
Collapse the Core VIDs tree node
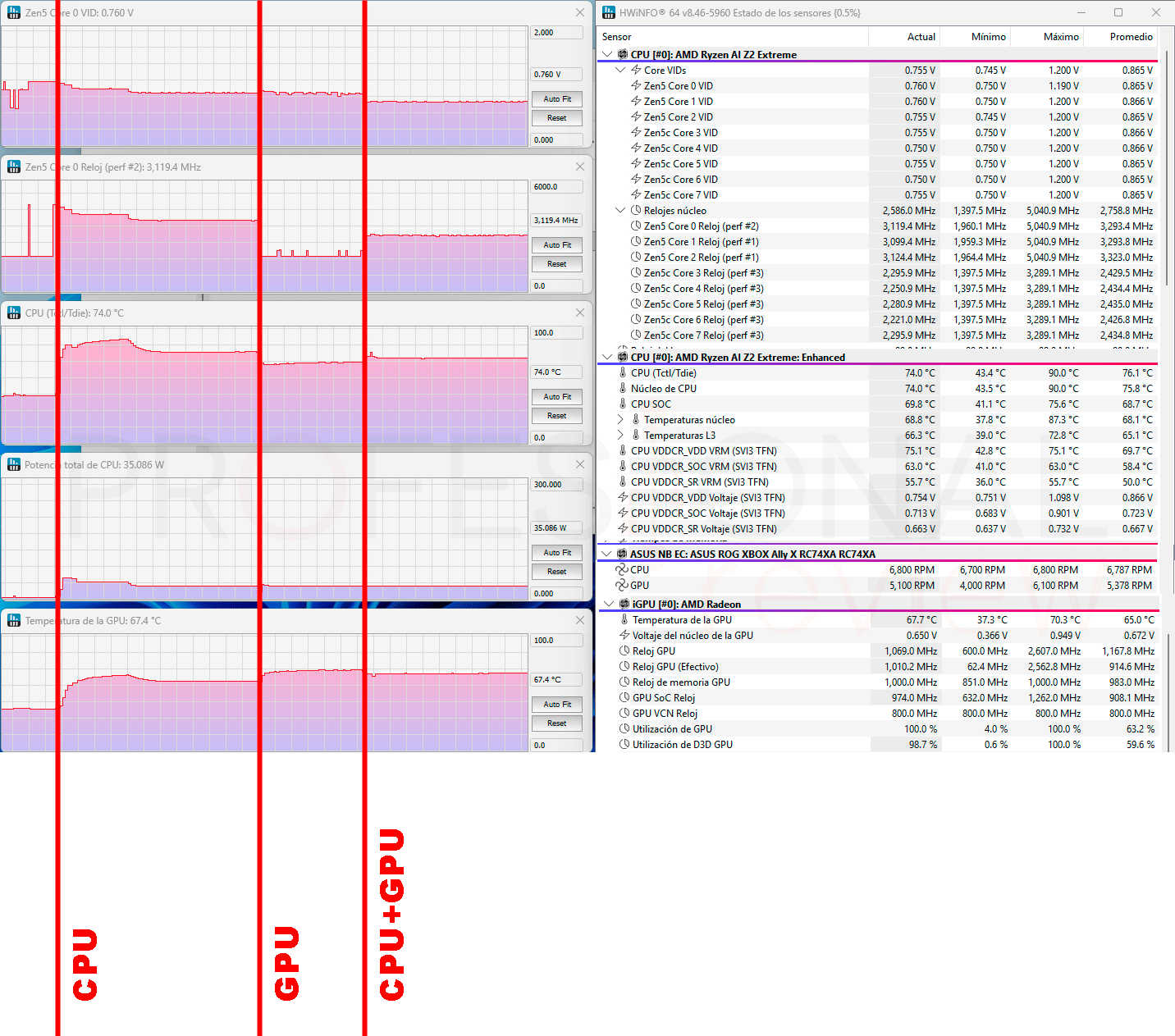tap(620, 71)
